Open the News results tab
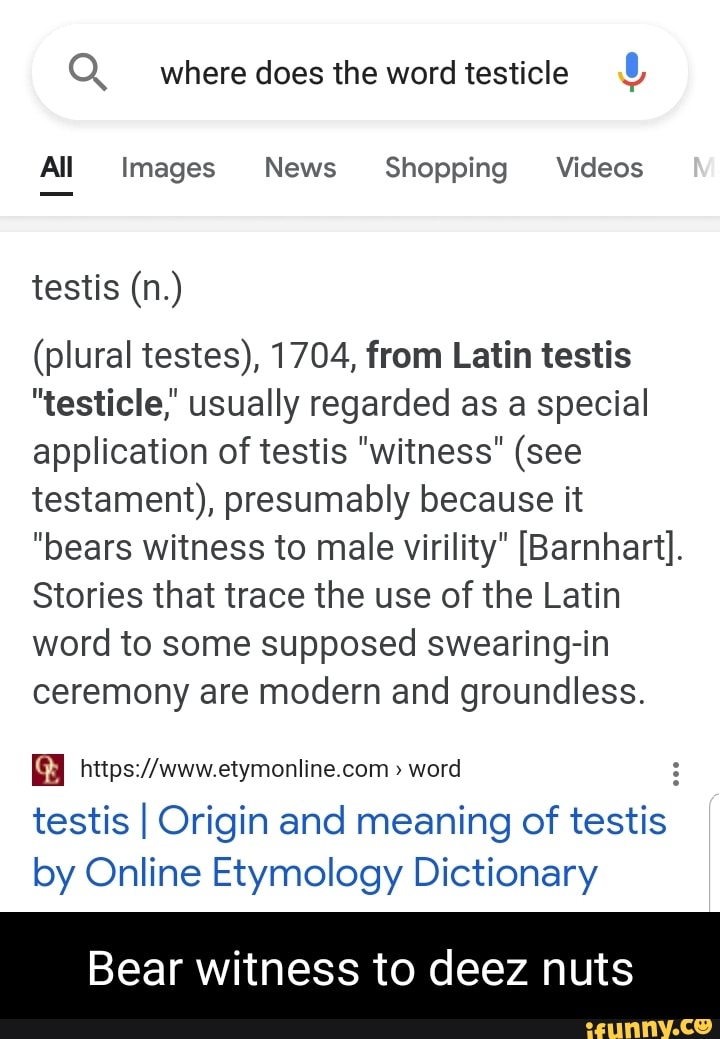The height and width of the screenshot is (1039, 720). coord(300,168)
